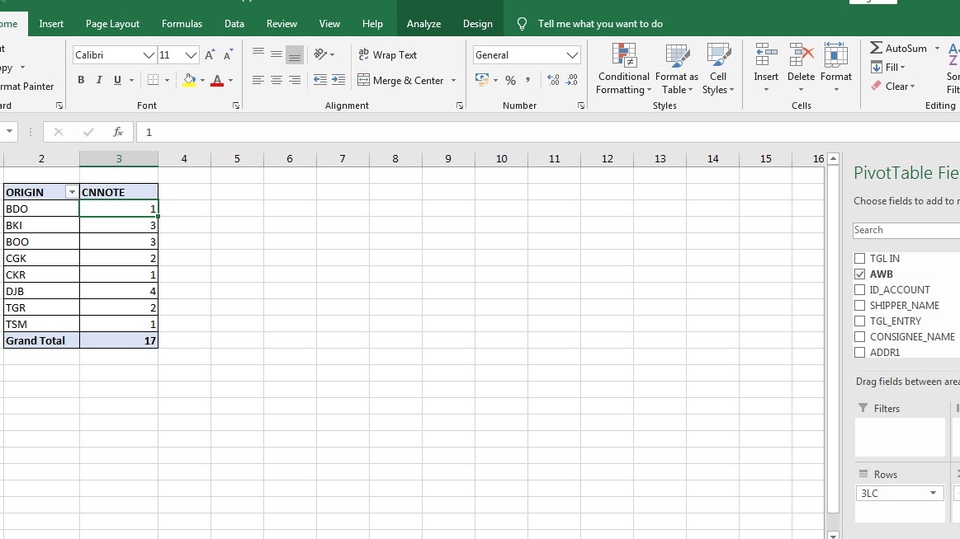Screen dimensions: 960x539
Task: Uncheck the AWB field
Action: [860, 274]
